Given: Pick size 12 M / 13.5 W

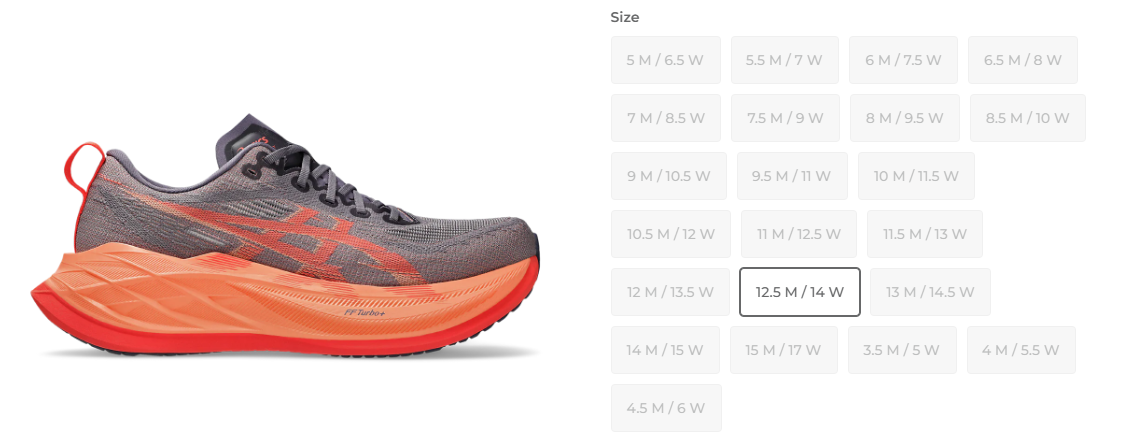Looking at the screenshot, I should tap(670, 292).
